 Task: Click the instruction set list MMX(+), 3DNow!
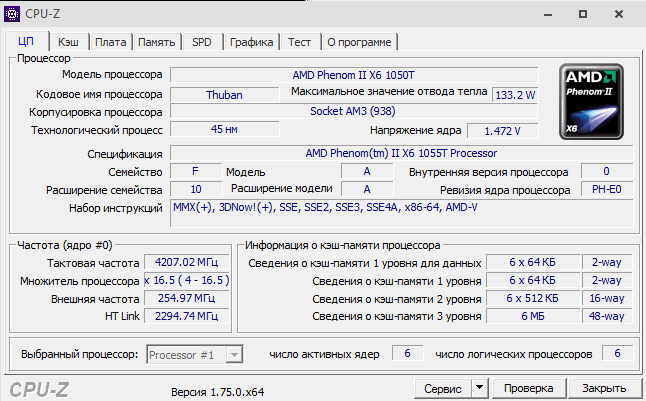401,213
